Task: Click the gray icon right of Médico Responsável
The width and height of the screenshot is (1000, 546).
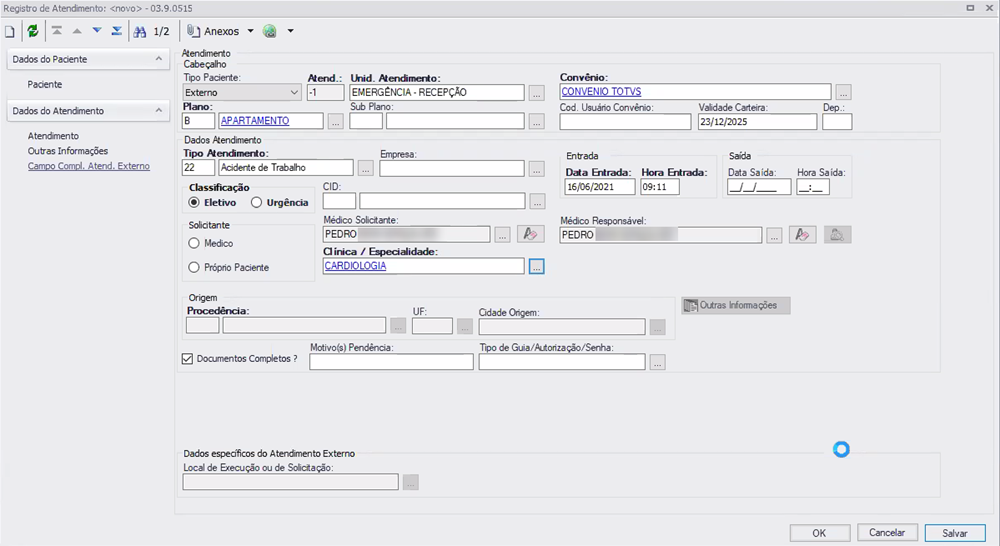Action: tap(837, 235)
